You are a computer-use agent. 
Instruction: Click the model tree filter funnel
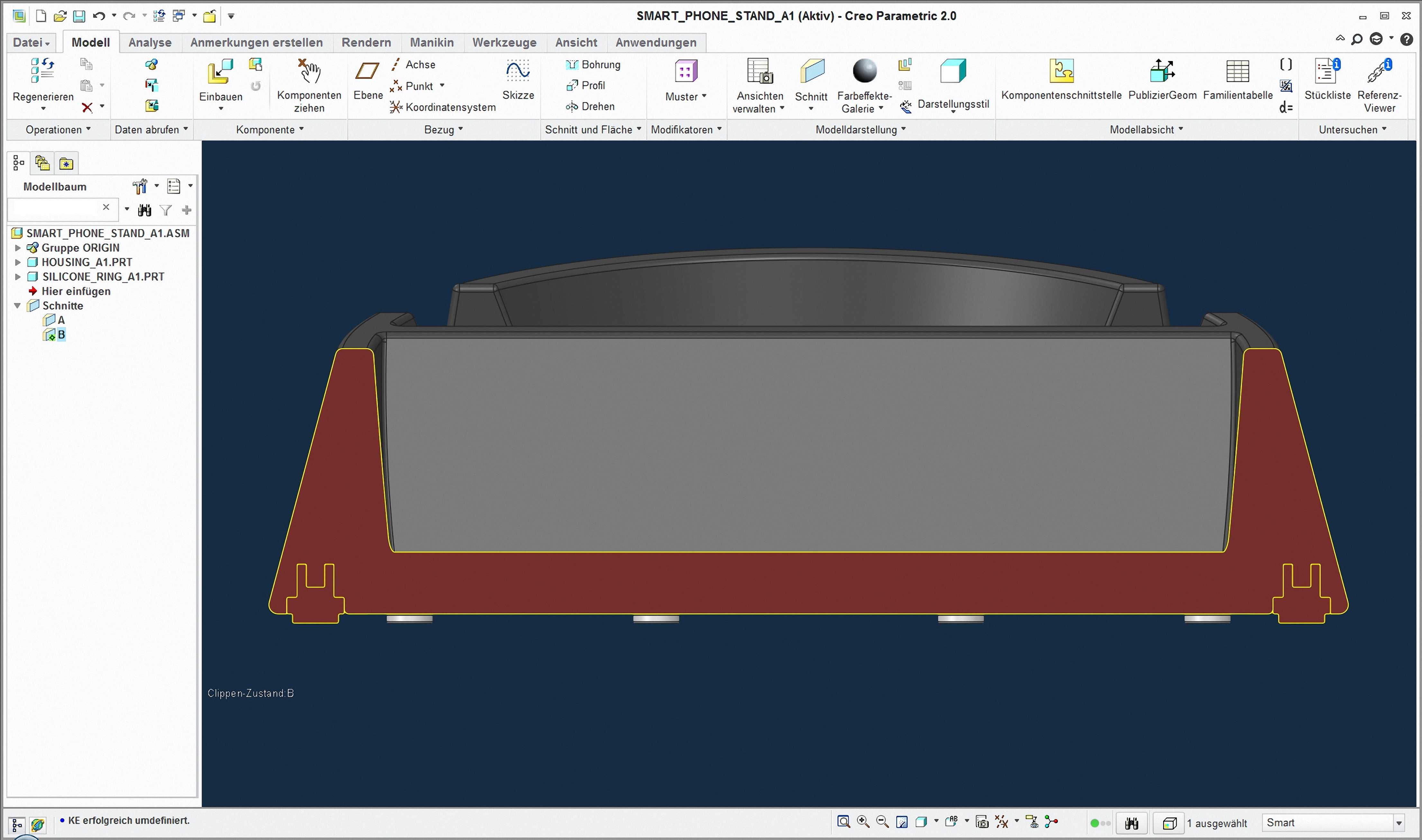coord(165,211)
